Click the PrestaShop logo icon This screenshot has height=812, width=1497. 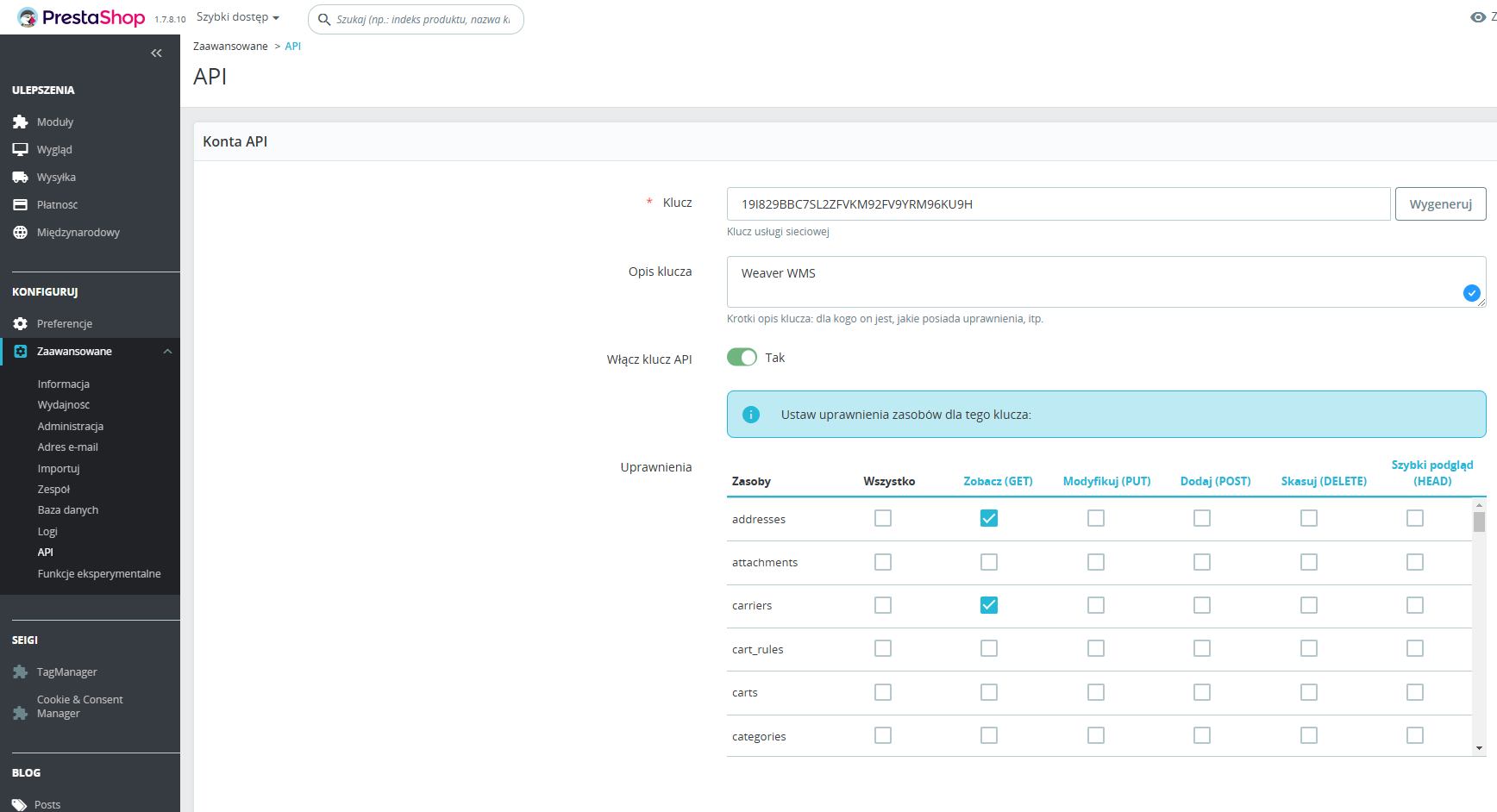pyautogui.click(x=27, y=17)
